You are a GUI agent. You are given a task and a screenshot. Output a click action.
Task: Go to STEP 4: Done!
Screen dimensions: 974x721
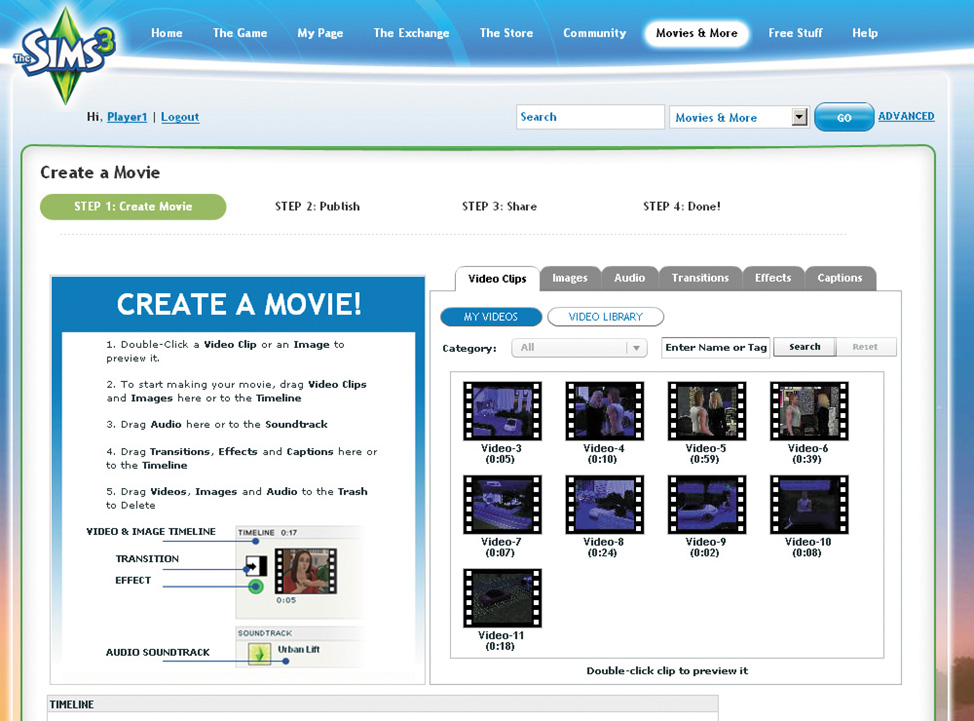pos(682,206)
